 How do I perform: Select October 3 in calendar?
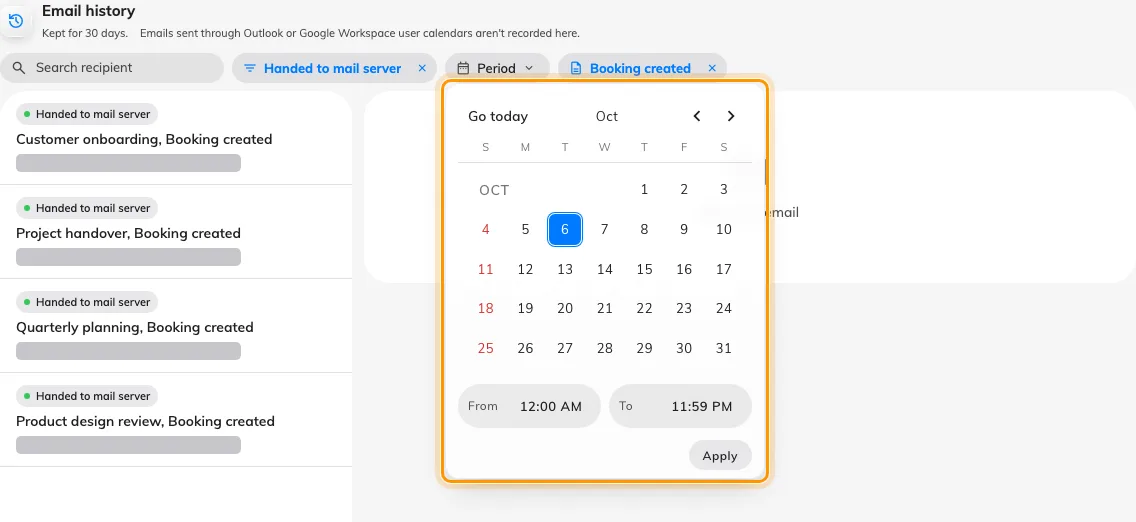pyautogui.click(x=724, y=190)
